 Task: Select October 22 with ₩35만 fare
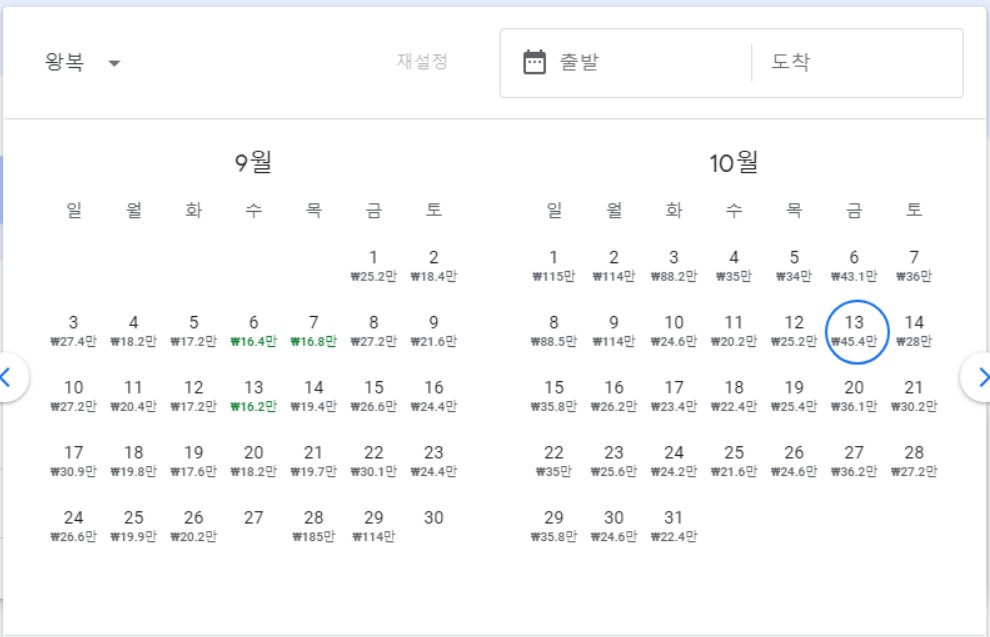coord(553,461)
